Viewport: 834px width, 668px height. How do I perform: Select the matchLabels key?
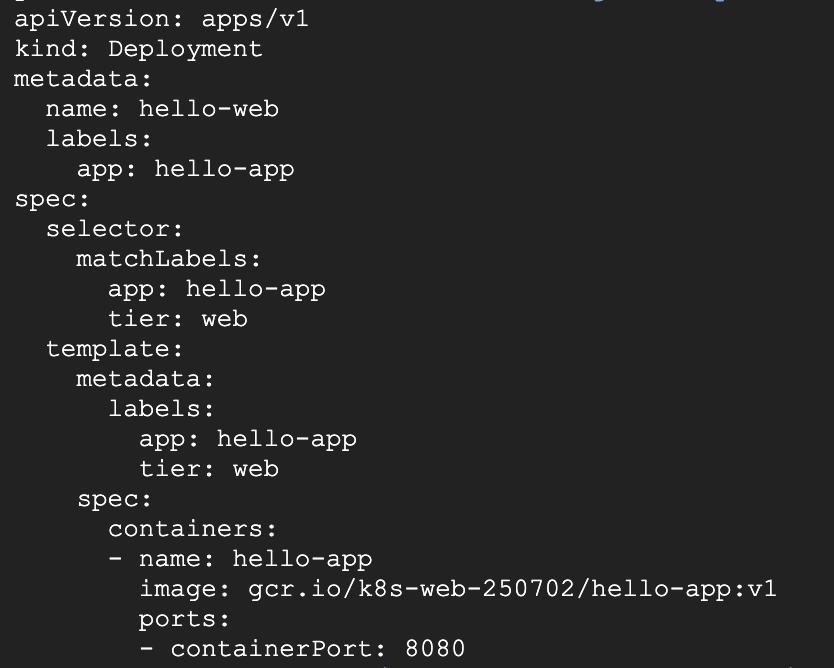pyautogui.click(x=168, y=259)
